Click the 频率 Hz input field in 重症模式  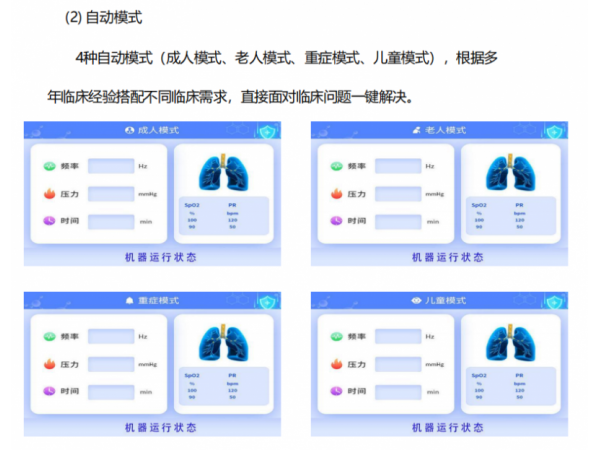110,337
